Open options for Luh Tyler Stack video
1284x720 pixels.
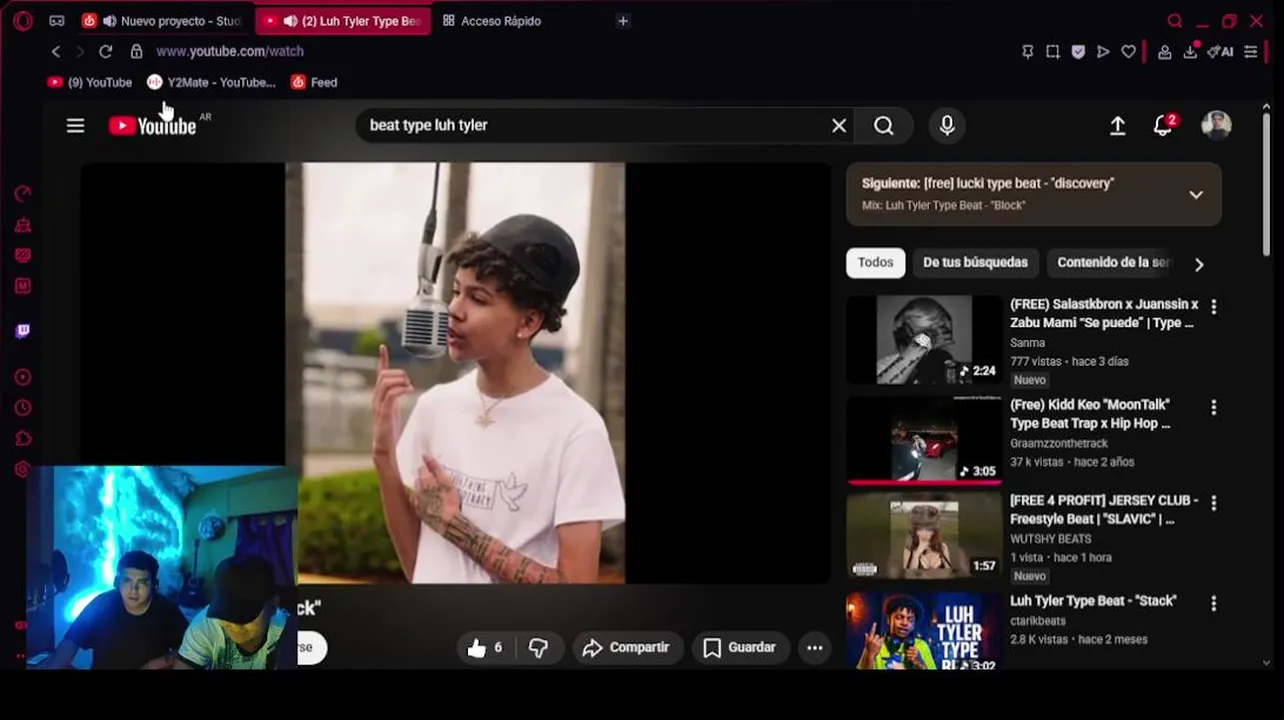1213,604
